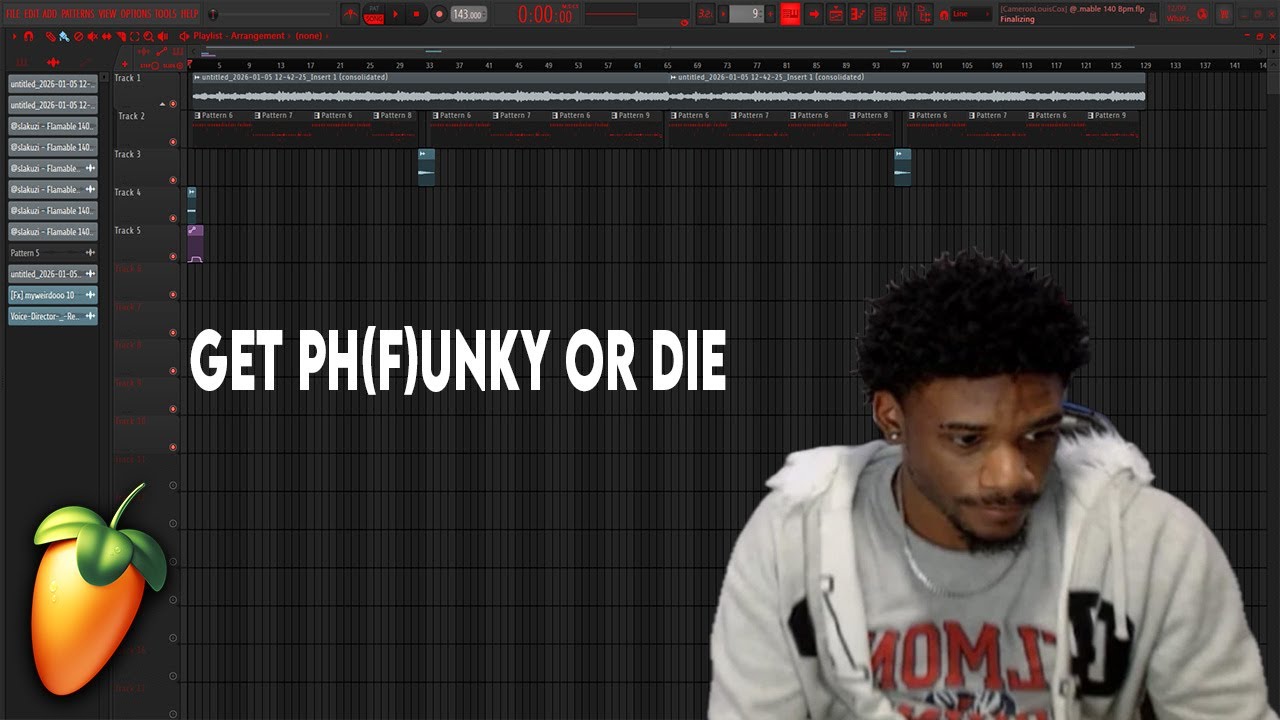Open the Line snap dropdown
Viewport: 1280px width, 720px height.
(972, 14)
